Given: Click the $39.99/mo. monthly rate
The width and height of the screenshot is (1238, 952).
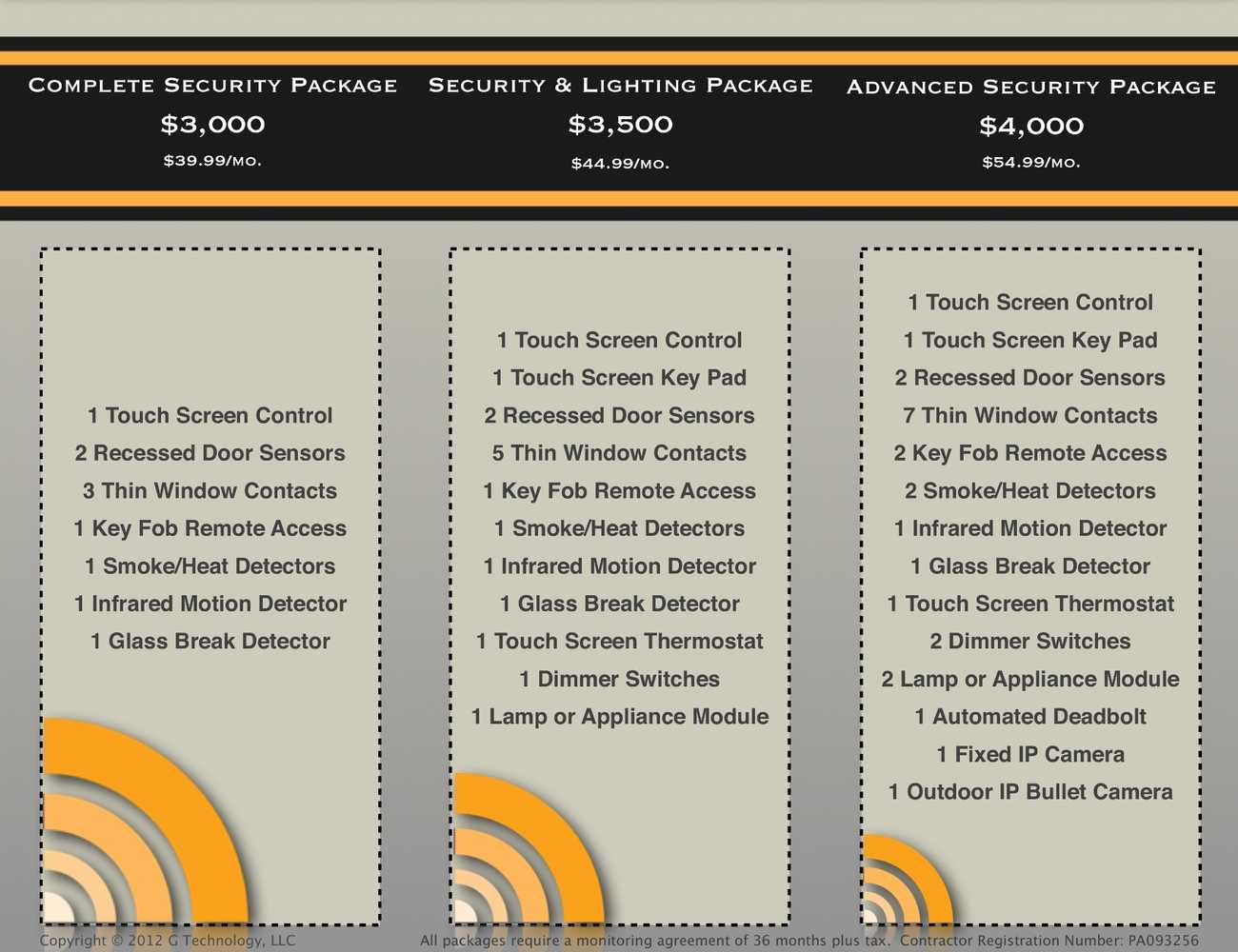Looking at the screenshot, I should (x=212, y=161).
